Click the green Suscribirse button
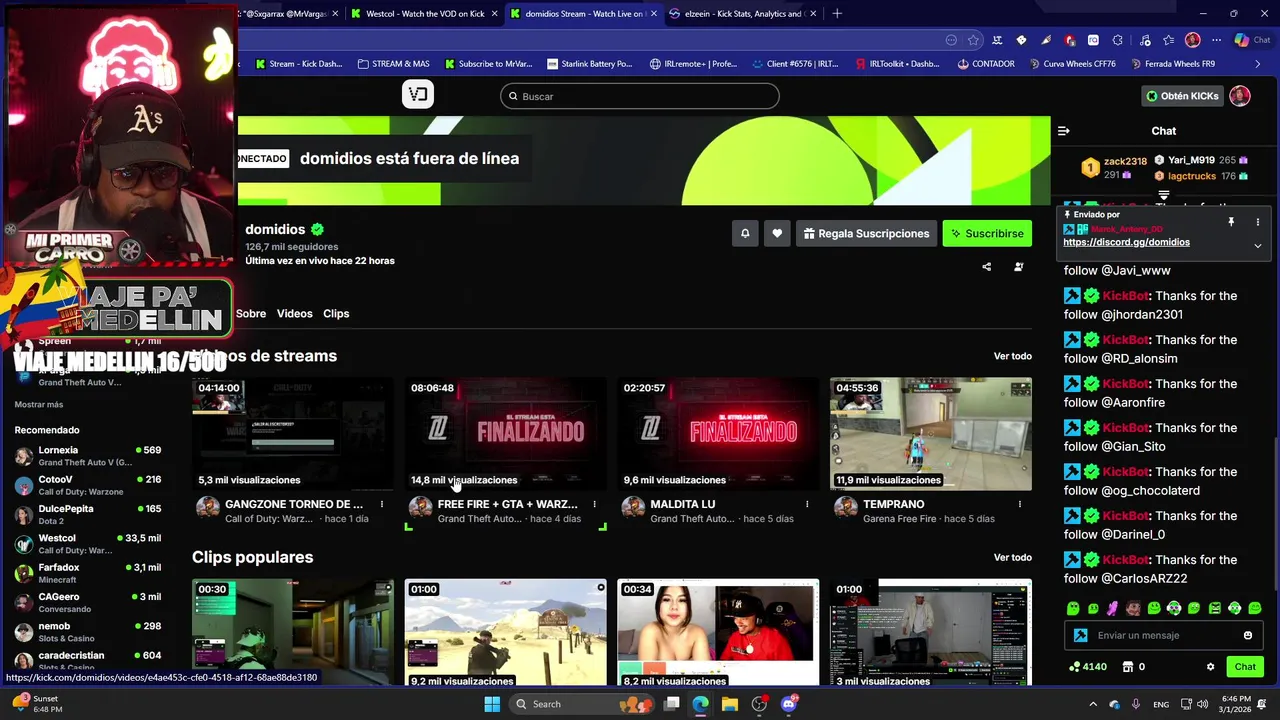Viewport: 1280px width, 720px height. point(987,233)
